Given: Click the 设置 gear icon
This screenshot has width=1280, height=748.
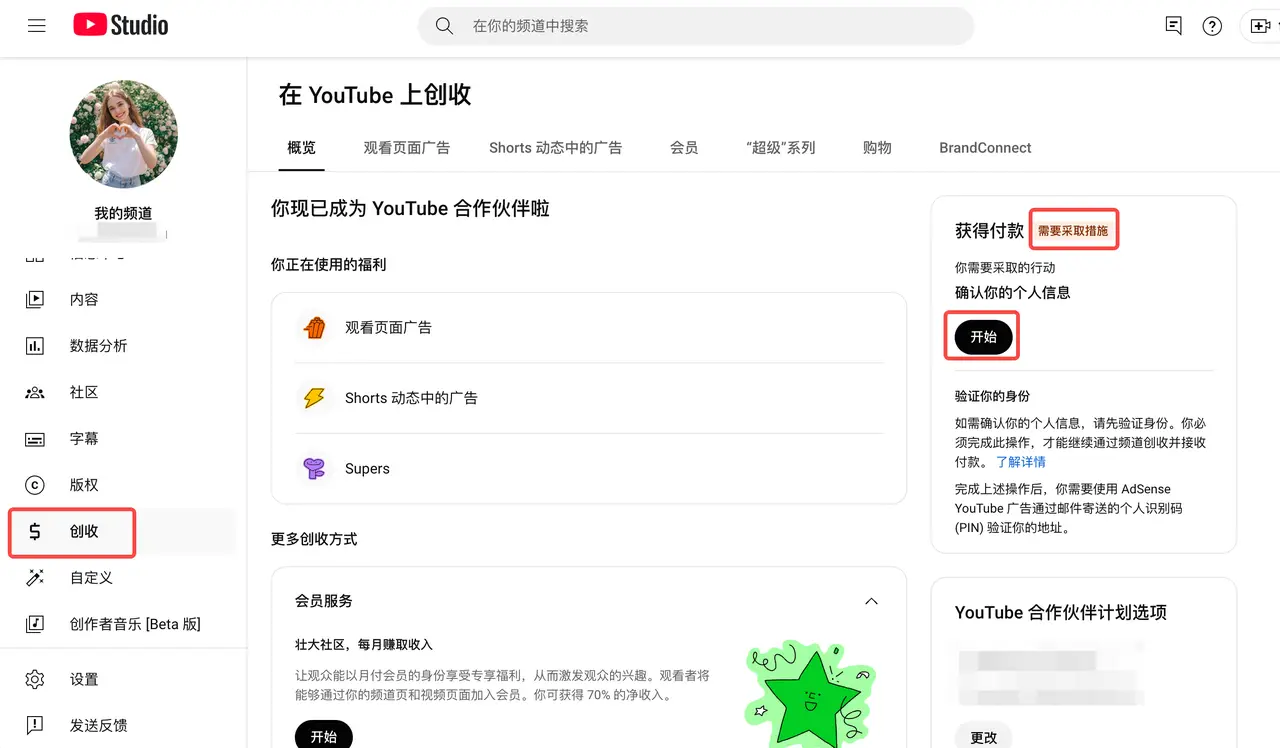Looking at the screenshot, I should point(35,679).
